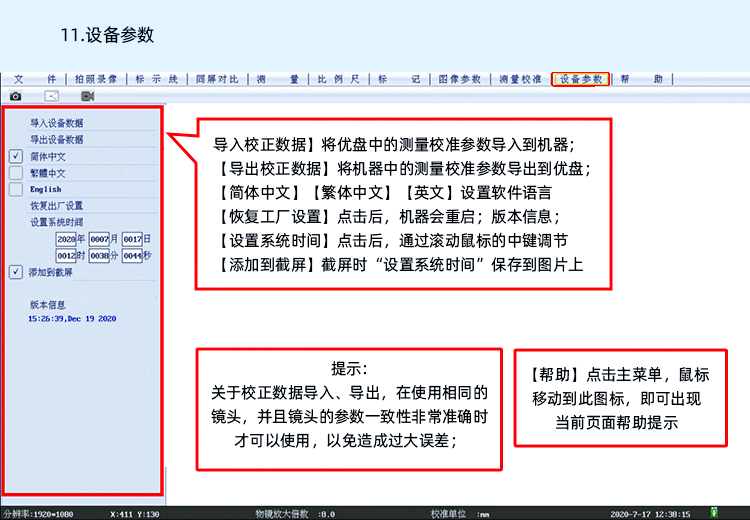Tick the English language checkbox

point(16,189)
